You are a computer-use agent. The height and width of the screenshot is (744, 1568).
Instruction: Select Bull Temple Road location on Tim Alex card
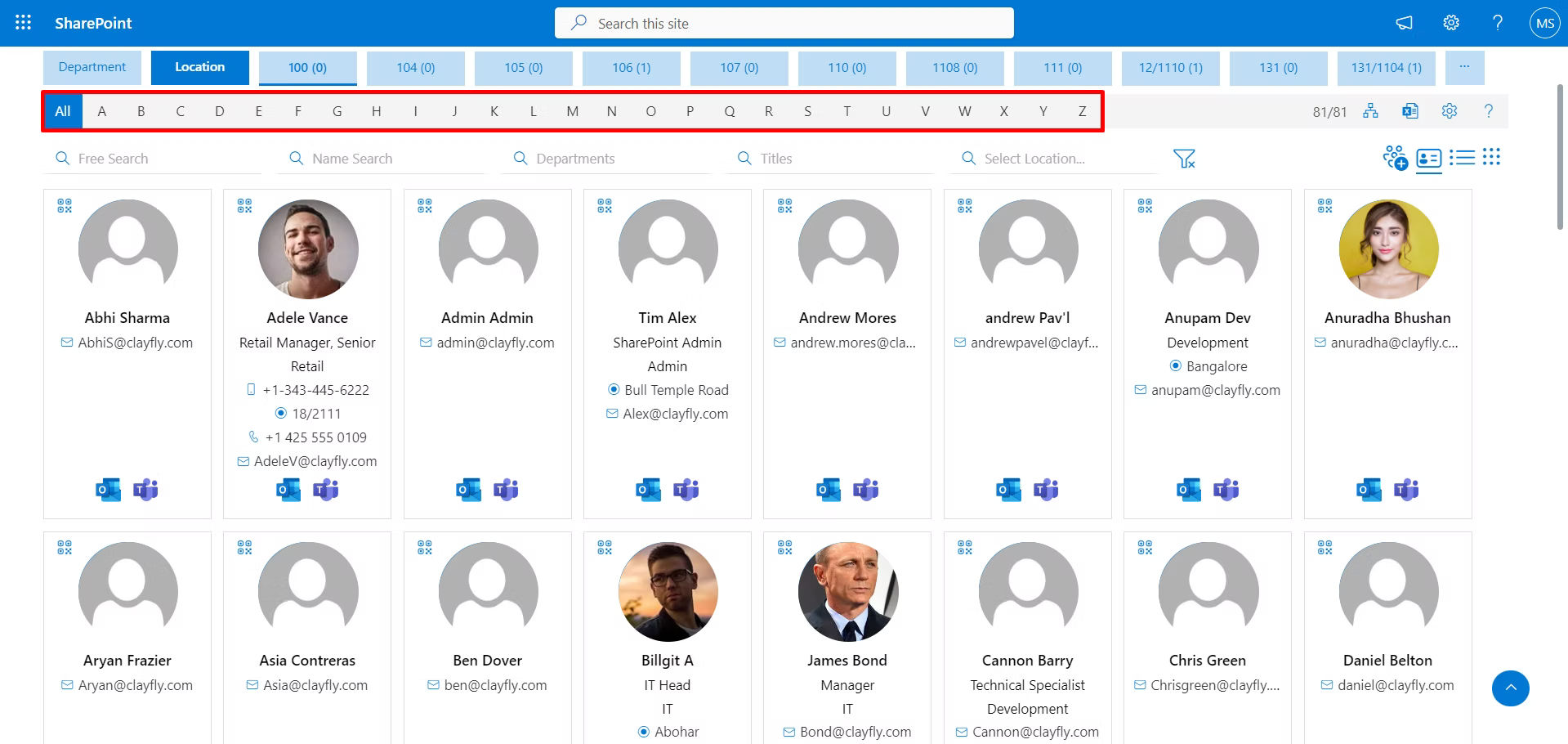[677, 390]
